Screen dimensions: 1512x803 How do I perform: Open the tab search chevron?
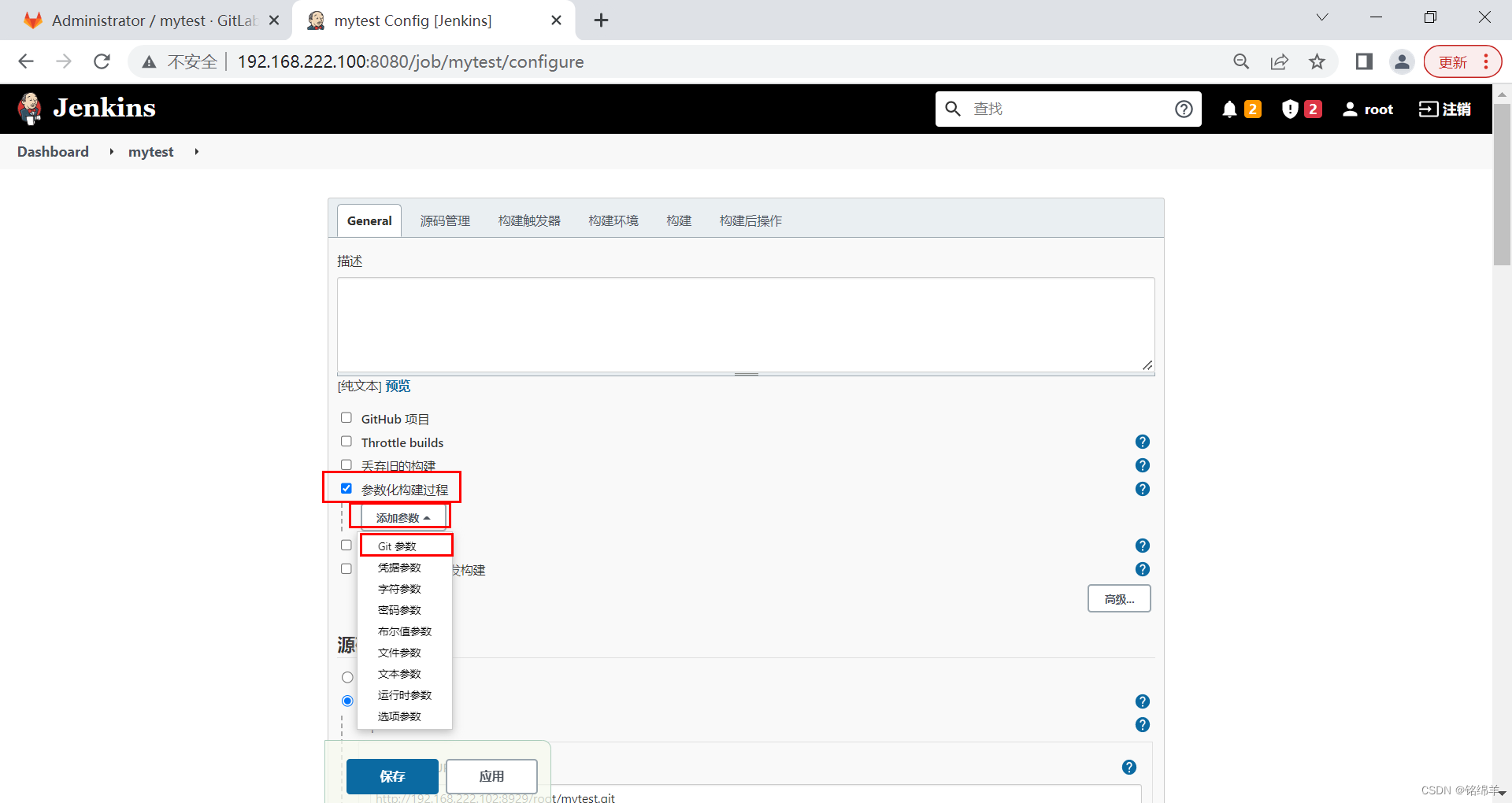1322,17
